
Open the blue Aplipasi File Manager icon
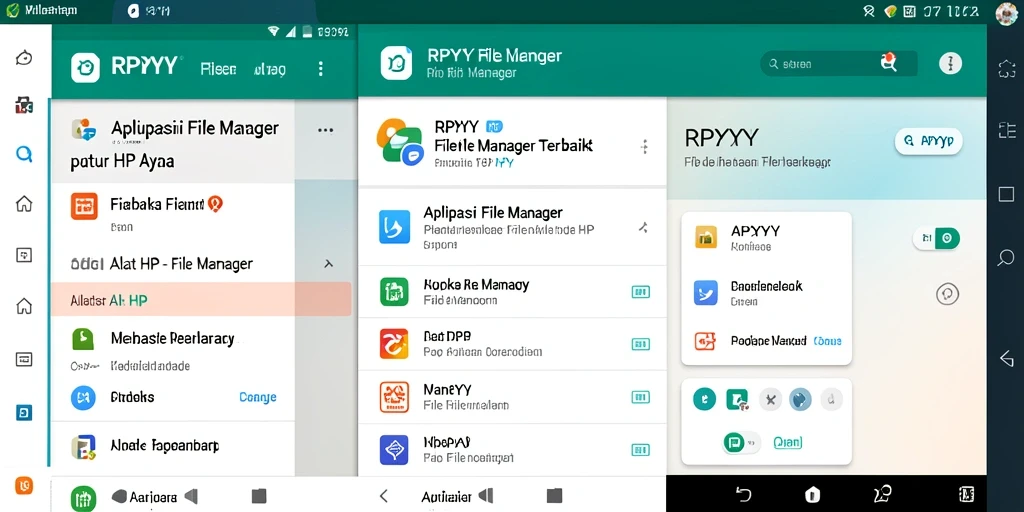click(x=394, y=227)
